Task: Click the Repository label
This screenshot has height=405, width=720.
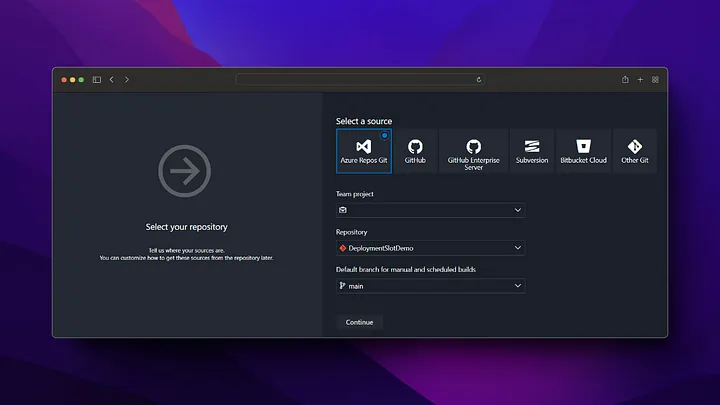Action: (x=351, y=232)
